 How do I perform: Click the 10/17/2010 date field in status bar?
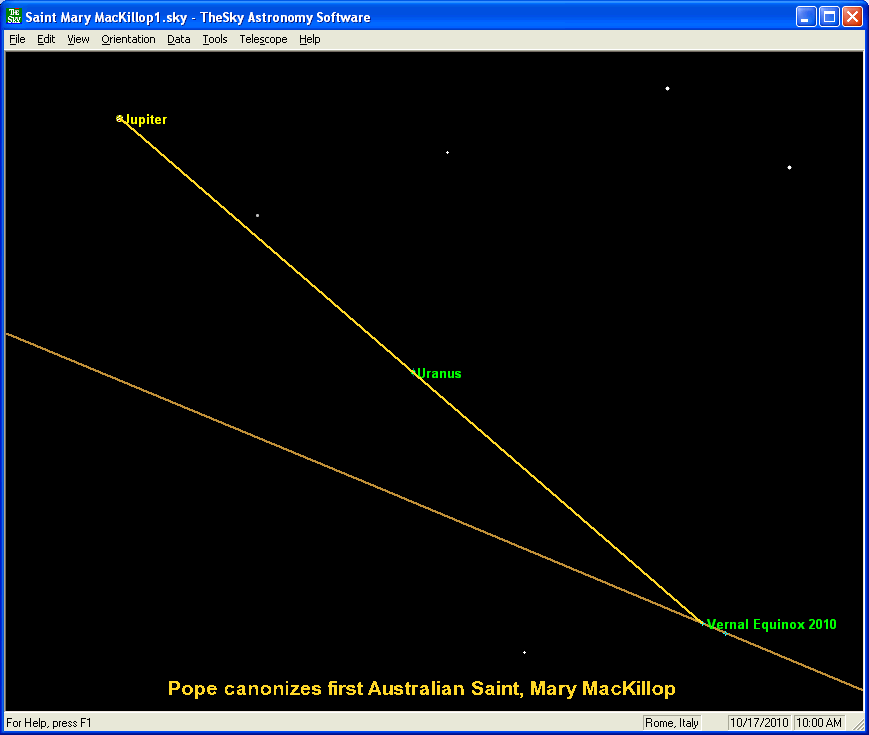759,722
